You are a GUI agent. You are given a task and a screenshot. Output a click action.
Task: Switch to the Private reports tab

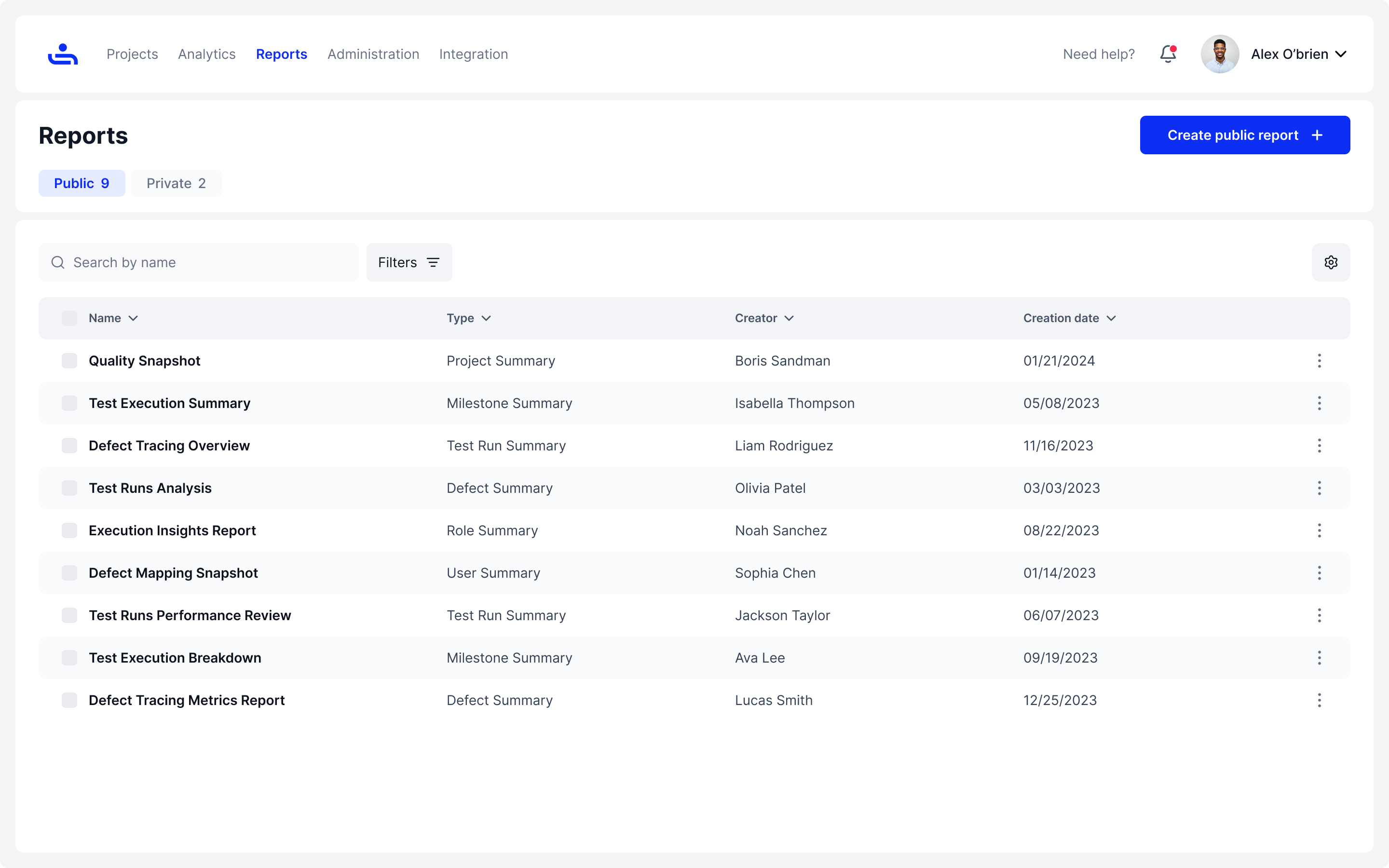(176, 183)
